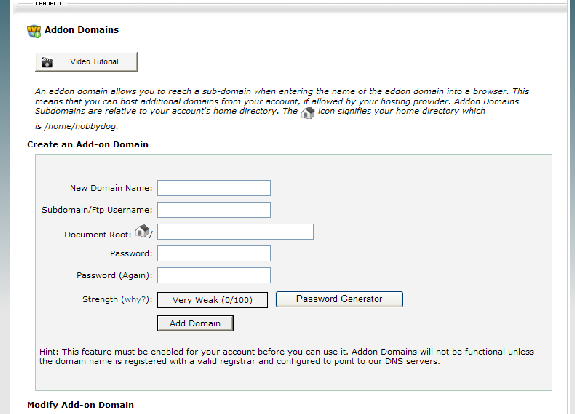Focus the Password field
The height and width of the screenshot is (414, 575).
point(214,253)
